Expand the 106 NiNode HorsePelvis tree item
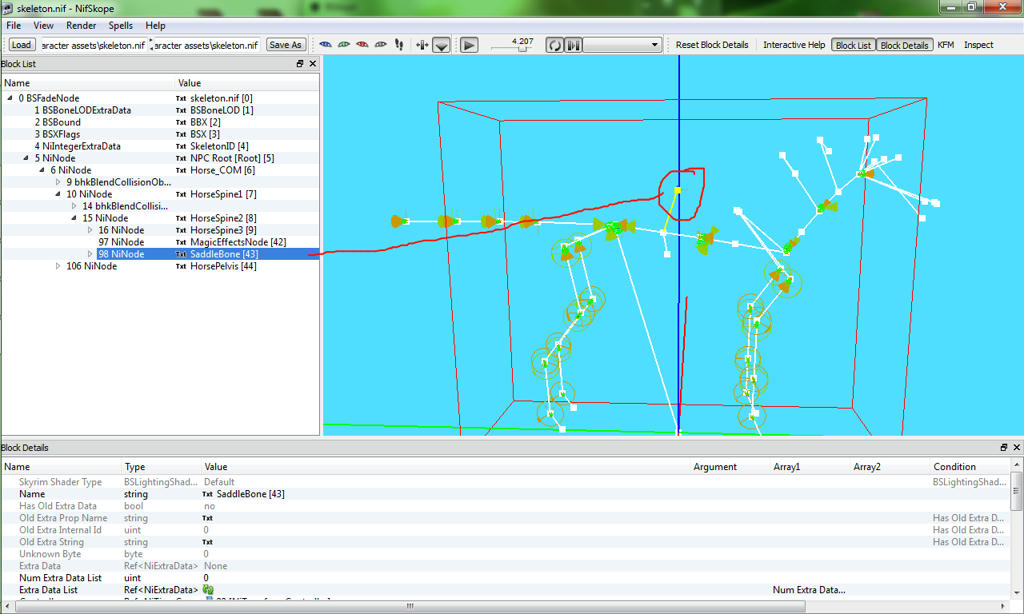The height and width of the screenshot is (614, 1024). coord(58,267)
